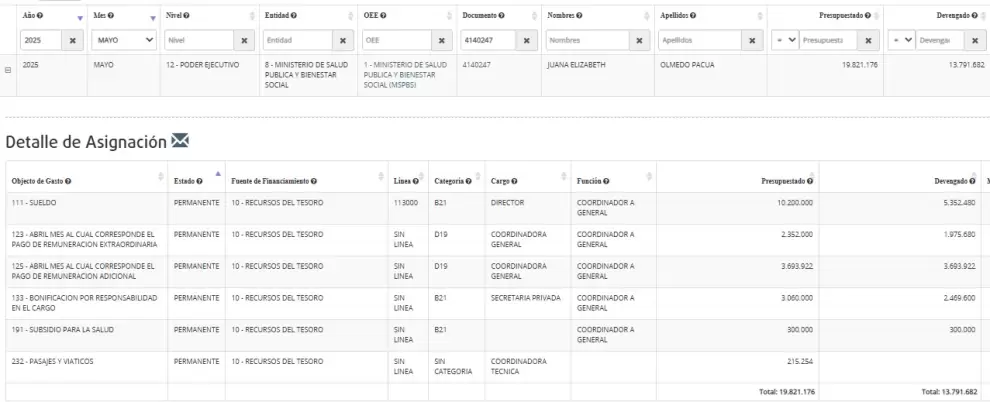The height and width of the screenshot is (402, 990).
Task: Show help icon next to Categoria header
Action: (x=468, y=181)
